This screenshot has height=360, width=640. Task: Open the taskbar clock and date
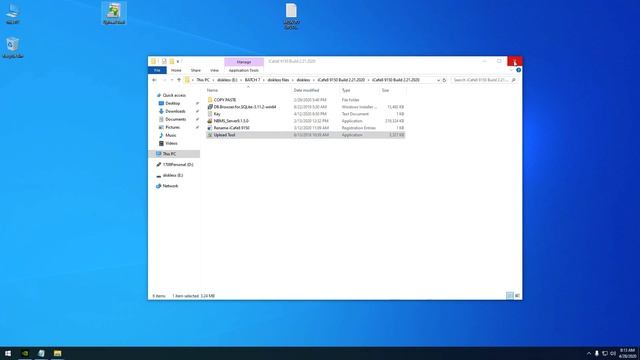click(x=627, y=353)
